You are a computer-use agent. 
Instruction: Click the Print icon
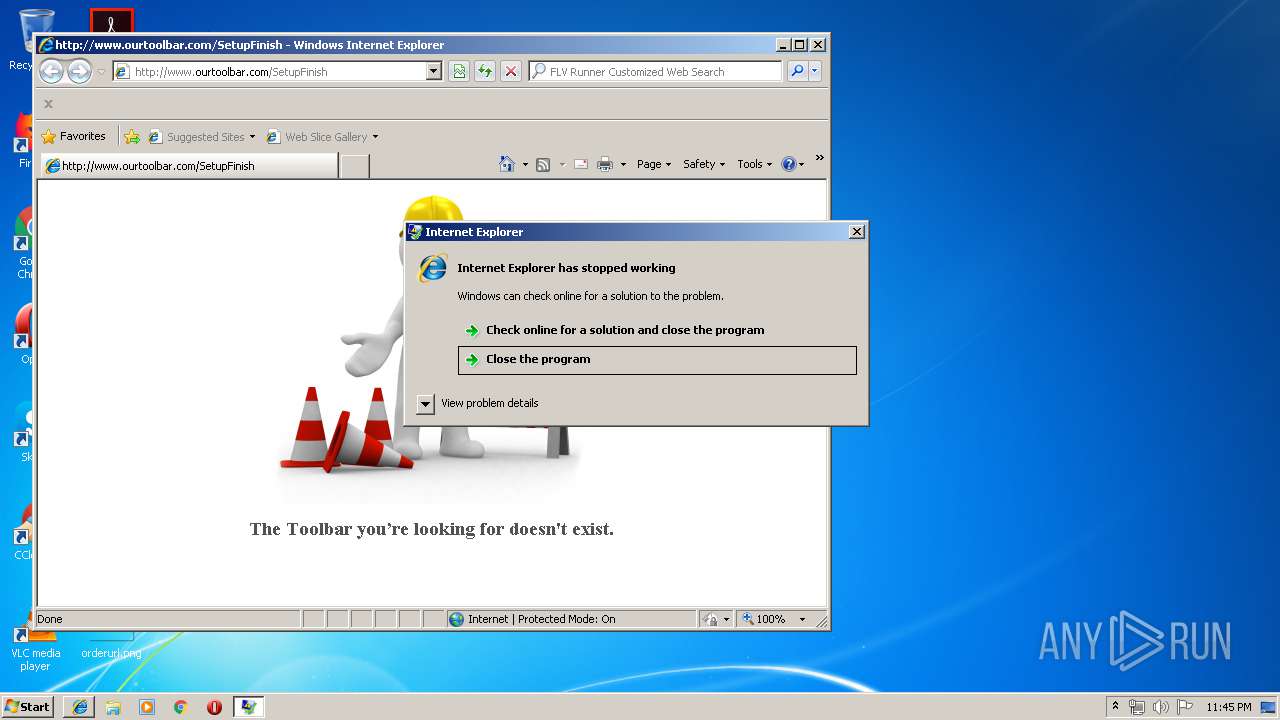pos(605,164)
